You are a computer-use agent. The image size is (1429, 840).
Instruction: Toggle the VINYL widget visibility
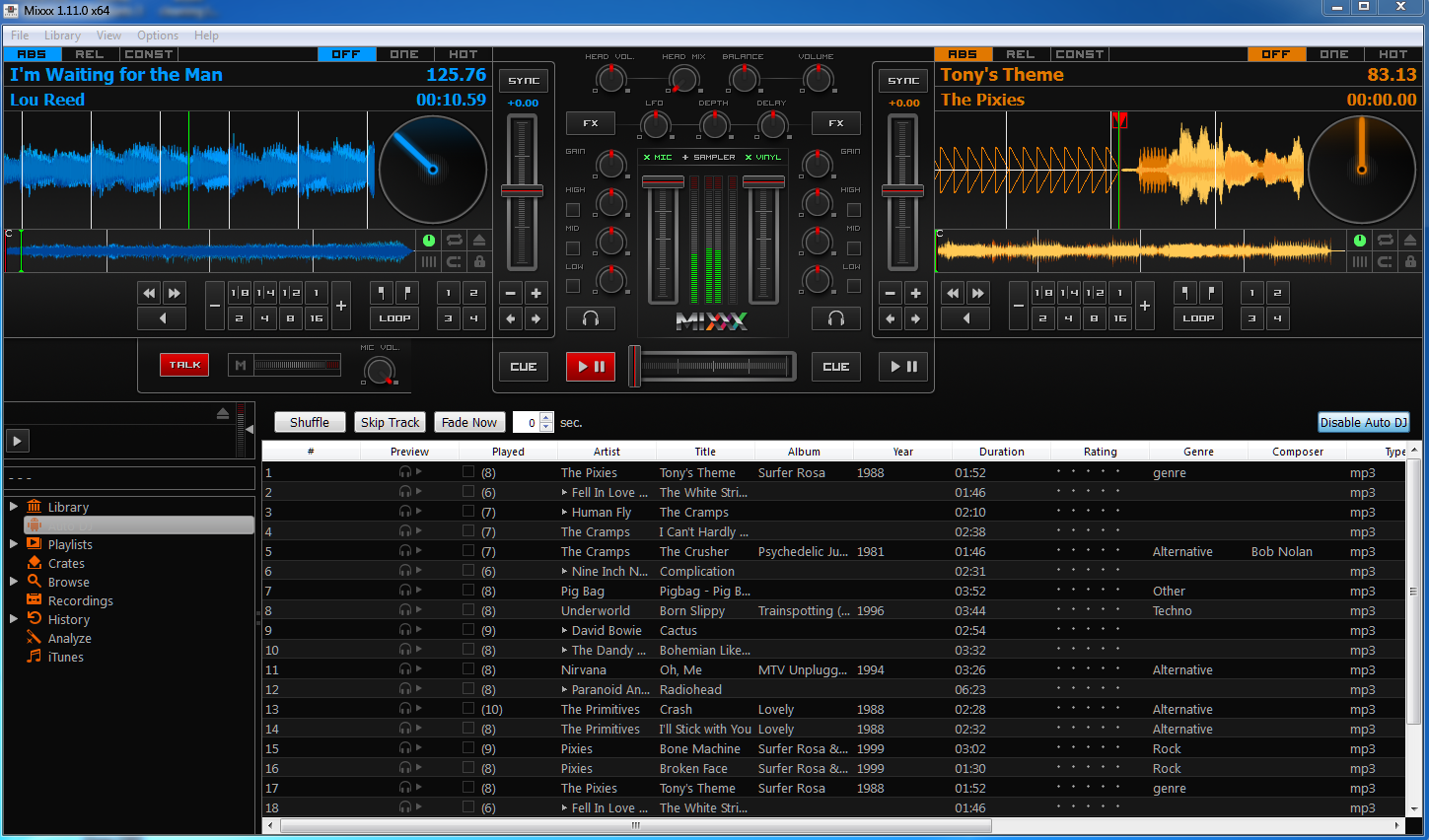click(x=763, y=157)
